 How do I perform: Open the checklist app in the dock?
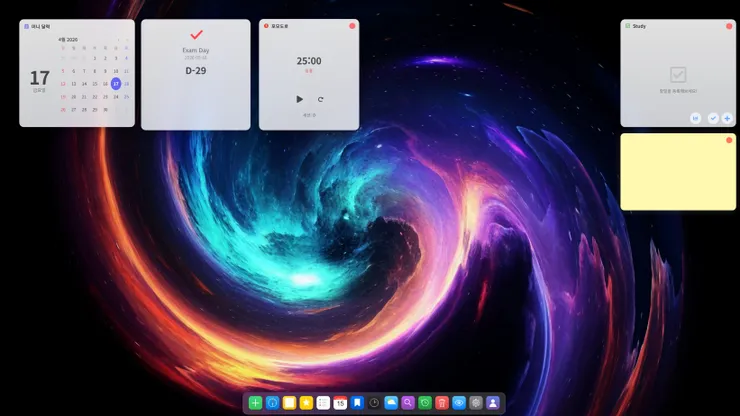pyautogui.click(x=323, y=403)
